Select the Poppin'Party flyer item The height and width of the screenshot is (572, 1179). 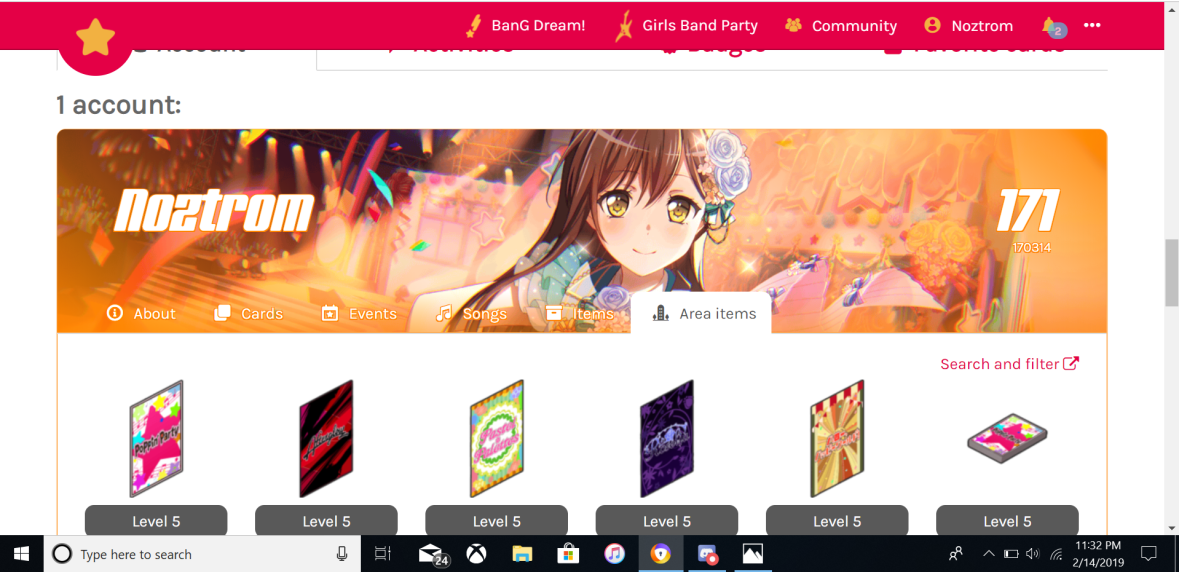click(x=1007, y=438)
